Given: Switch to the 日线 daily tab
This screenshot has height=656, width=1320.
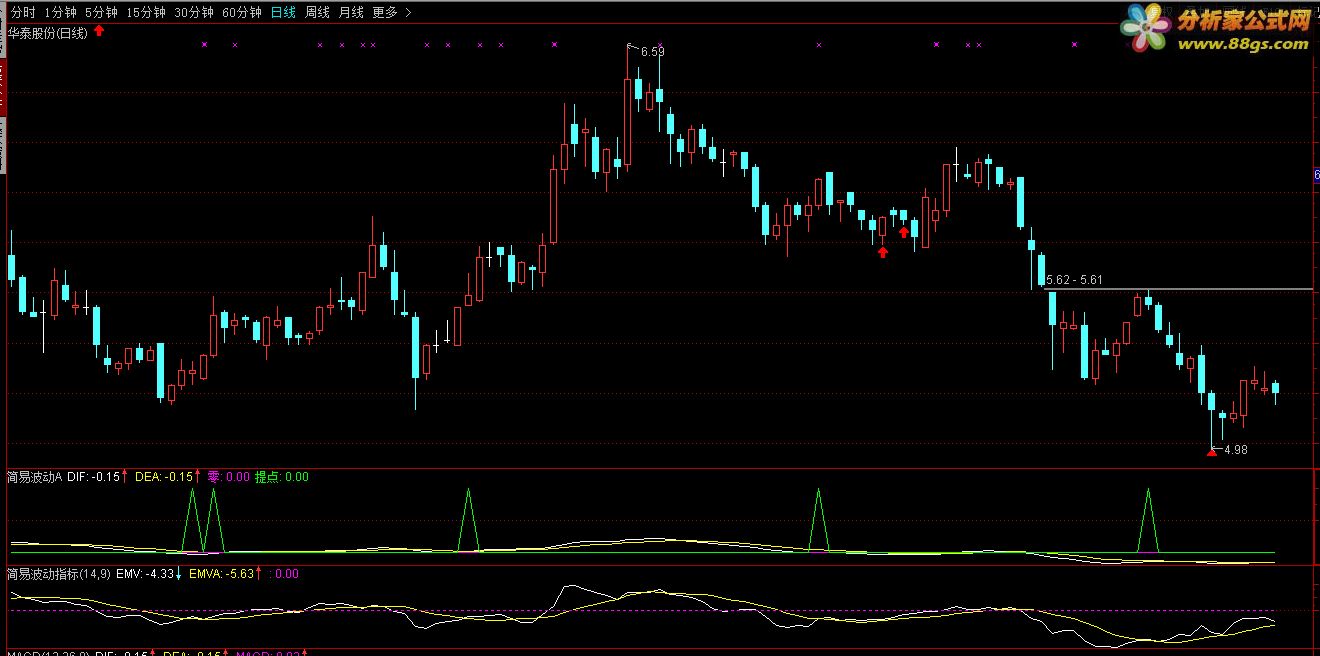Looking at the screenshot, I should (283, 13).
